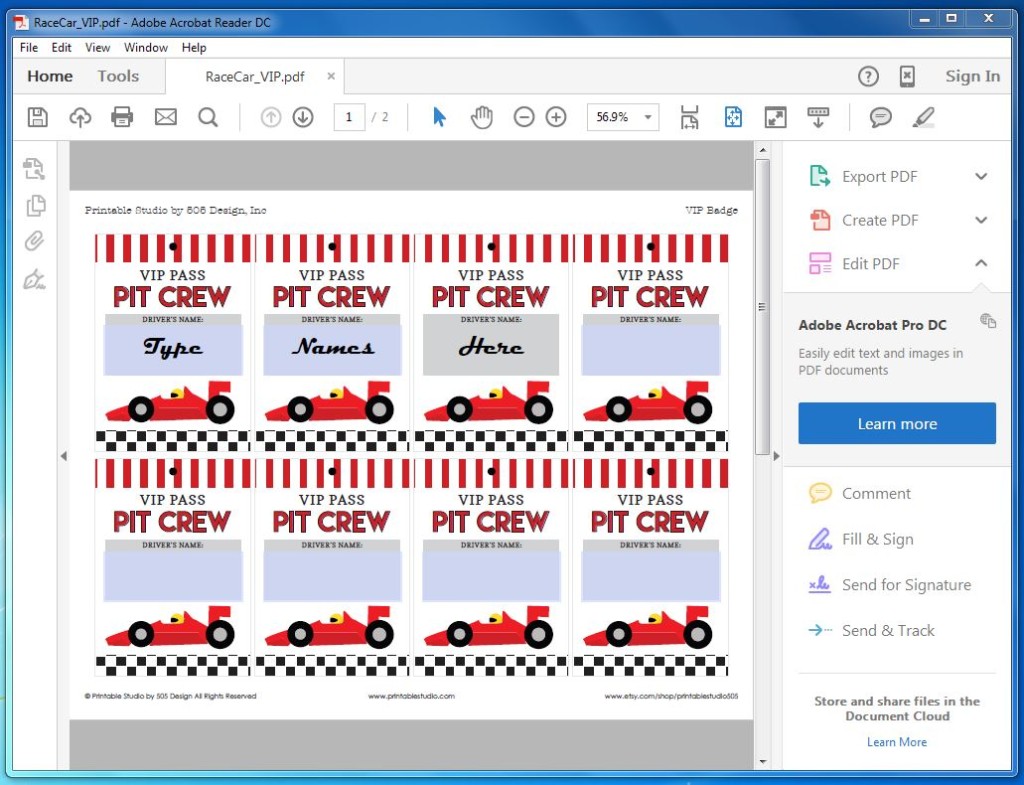Zoom in on the page
Viewport: 1024px width, 785px height.
pos(556,117)
